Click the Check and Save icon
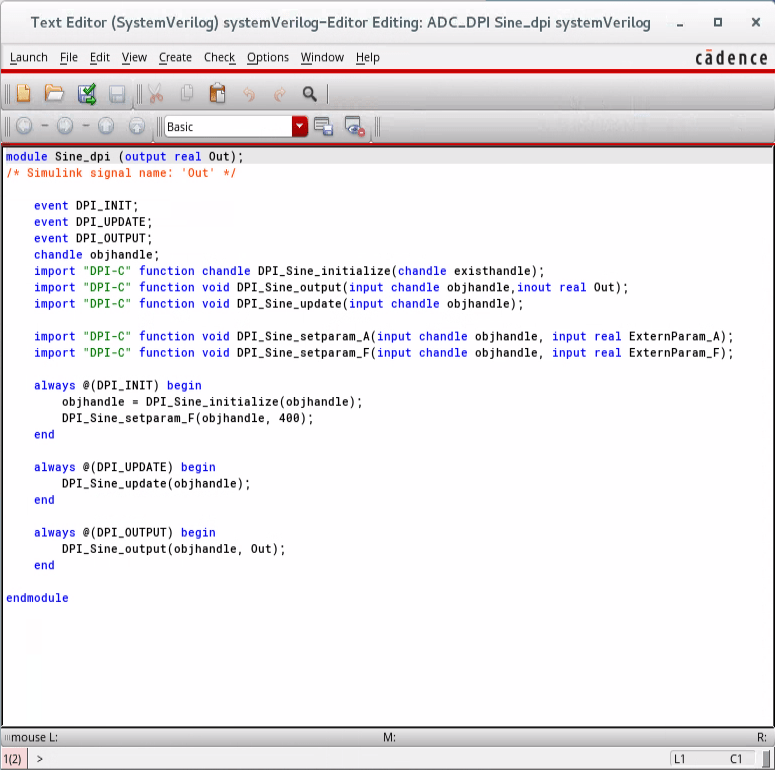775x770 pixels. [87, 94]
